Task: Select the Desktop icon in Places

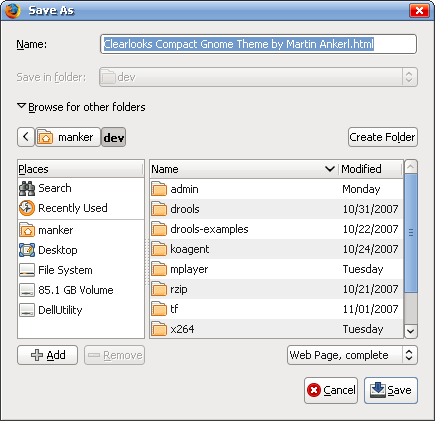Action: 27,250
